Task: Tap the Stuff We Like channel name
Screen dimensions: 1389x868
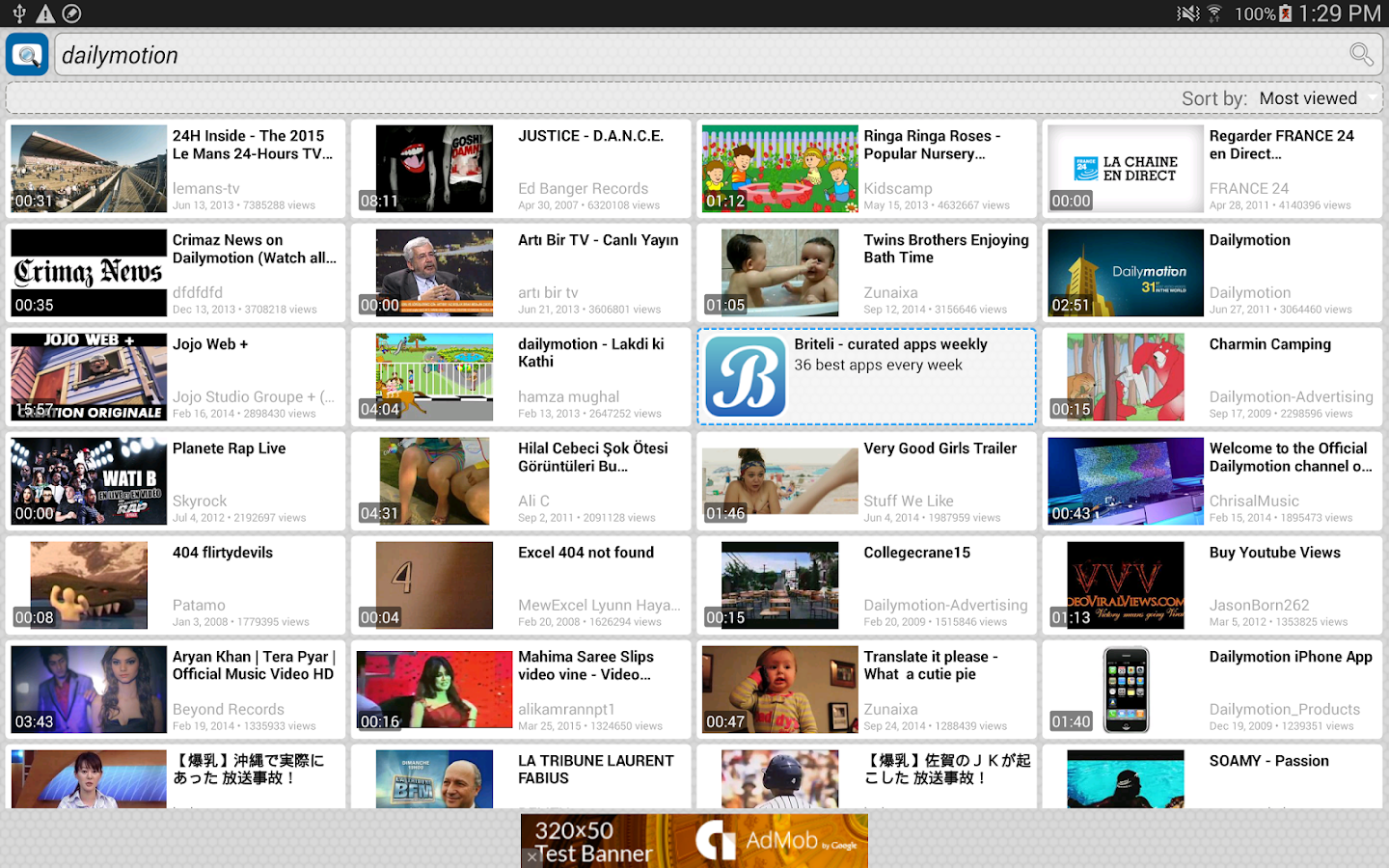Action: pos(909,501)
